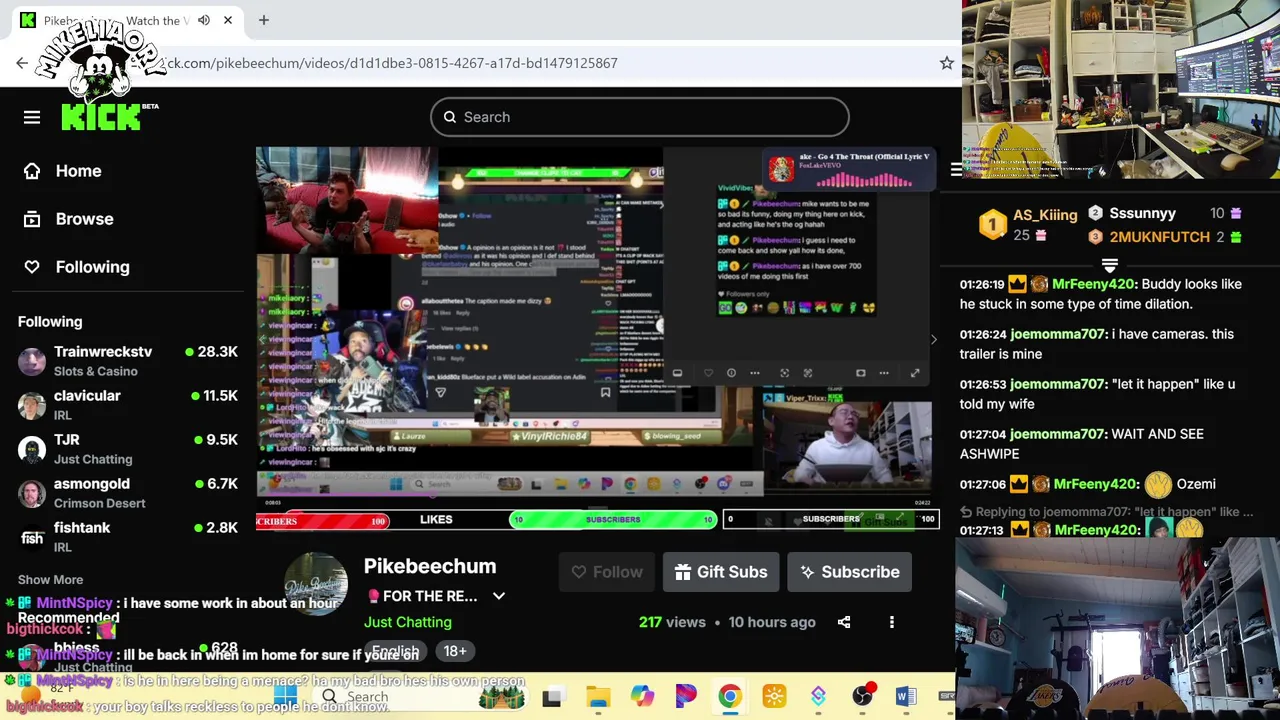Go back with the browser back arrow
The width and height of the screenshot is (1280, 720).
point(22,63)
